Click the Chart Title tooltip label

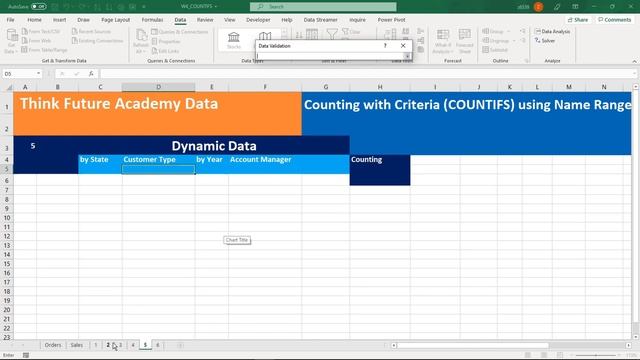(x=237, y=240)
